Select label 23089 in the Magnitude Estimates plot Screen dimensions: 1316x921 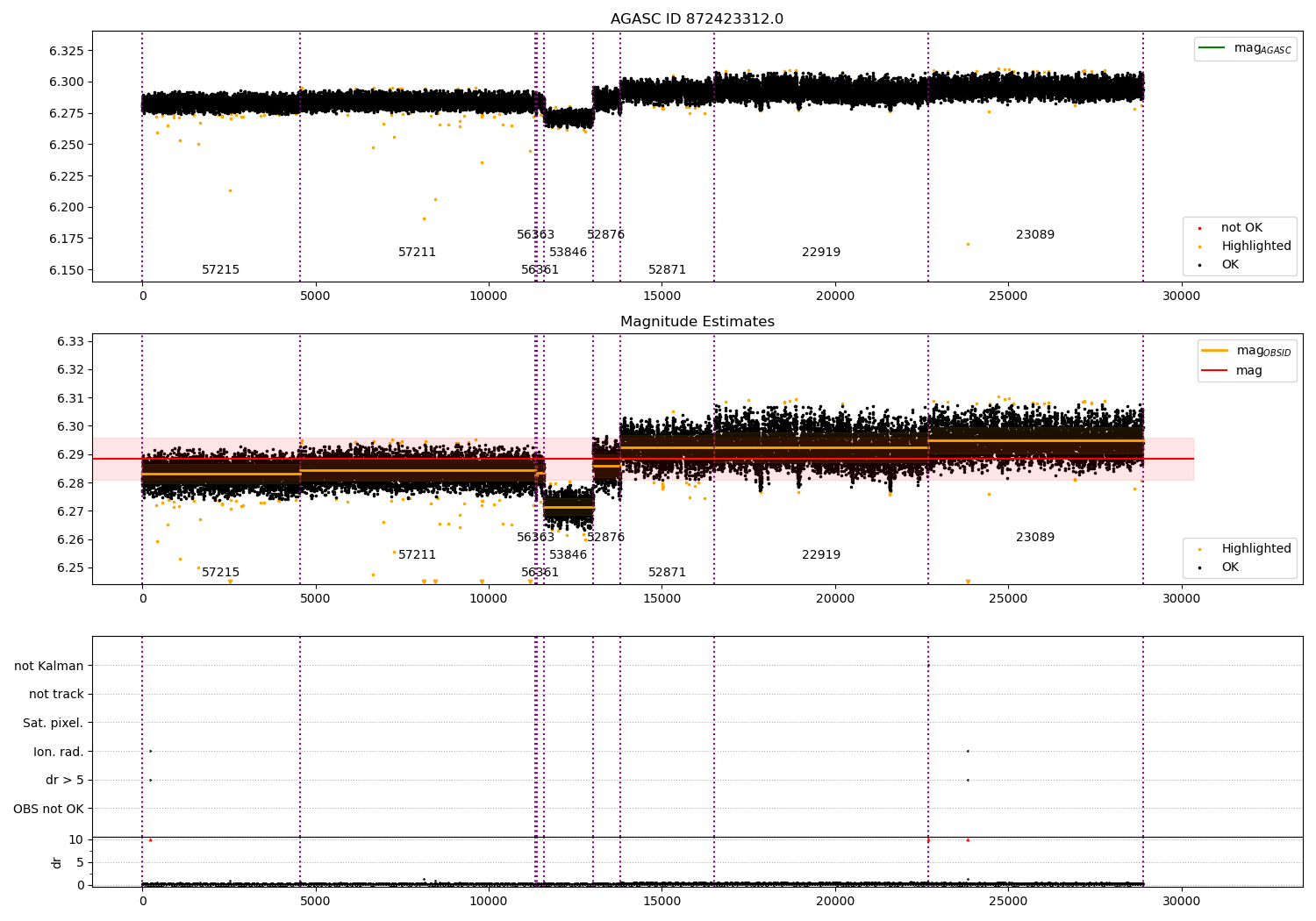click(x=1035, y=538)
